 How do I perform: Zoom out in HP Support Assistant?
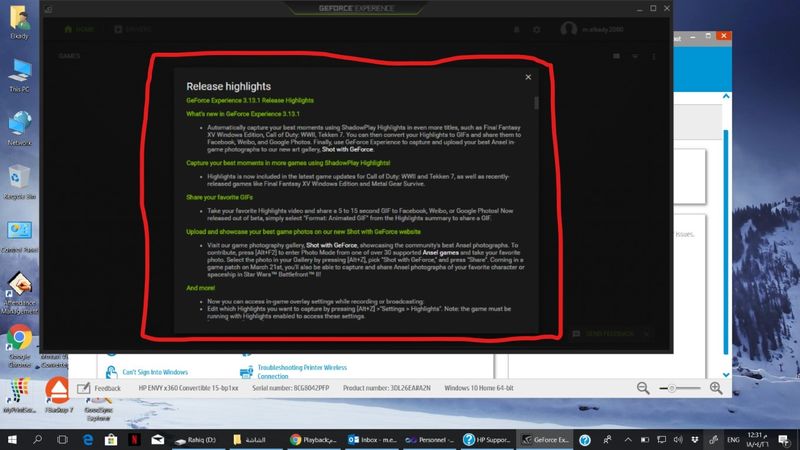643,388
